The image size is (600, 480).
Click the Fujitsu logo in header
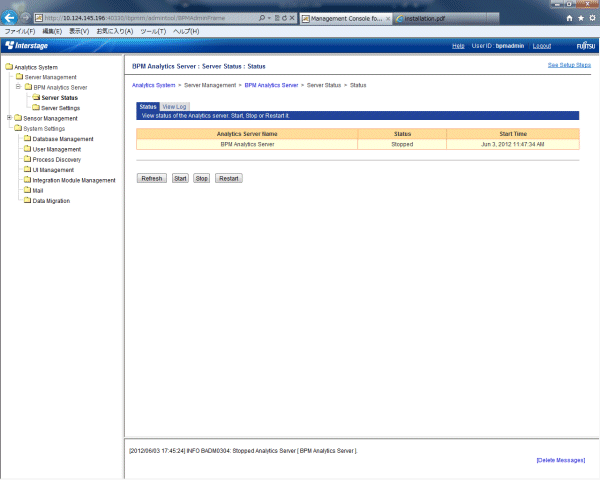(585, 46)
